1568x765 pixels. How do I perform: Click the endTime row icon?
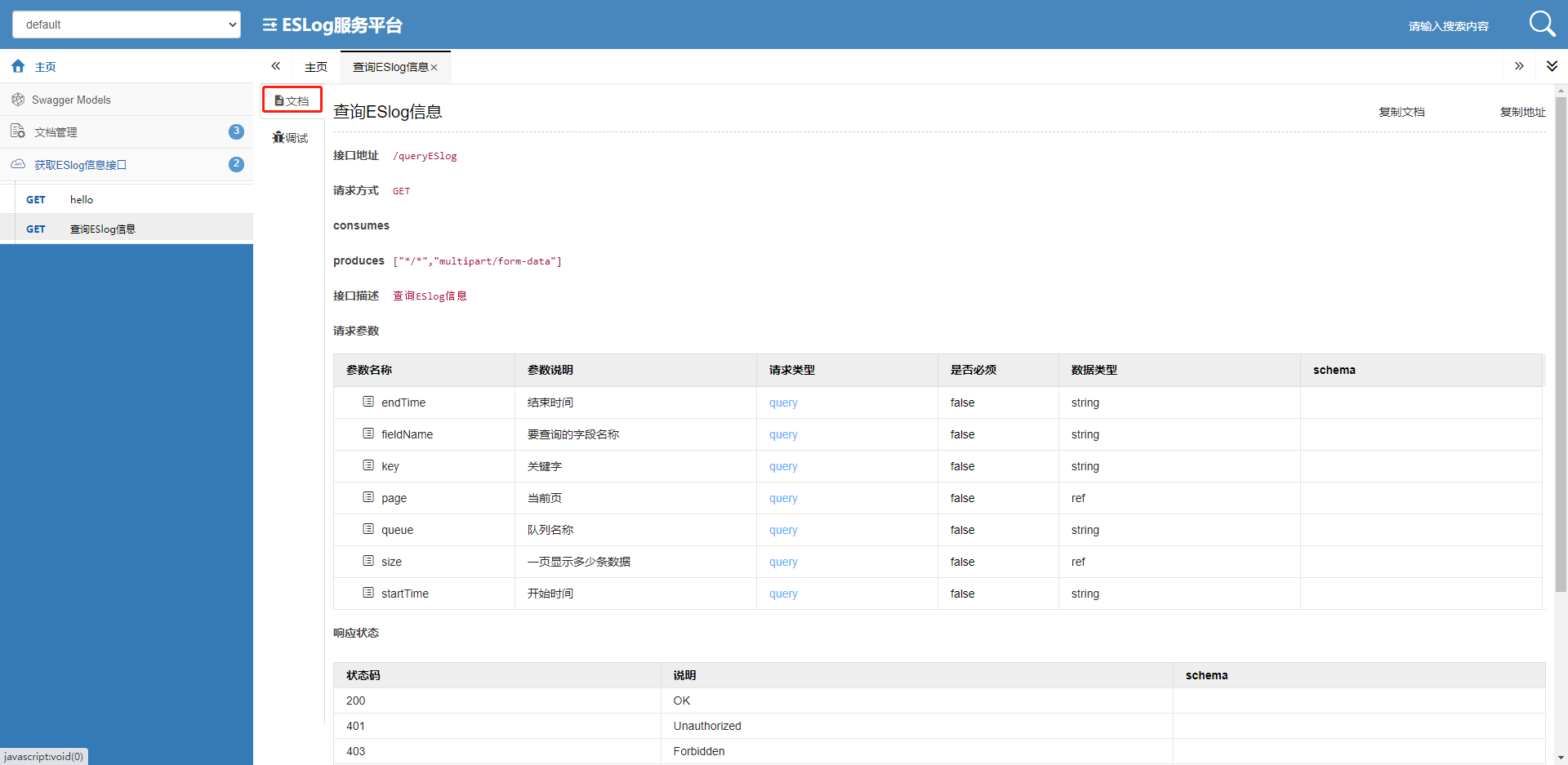pos(368,402)
